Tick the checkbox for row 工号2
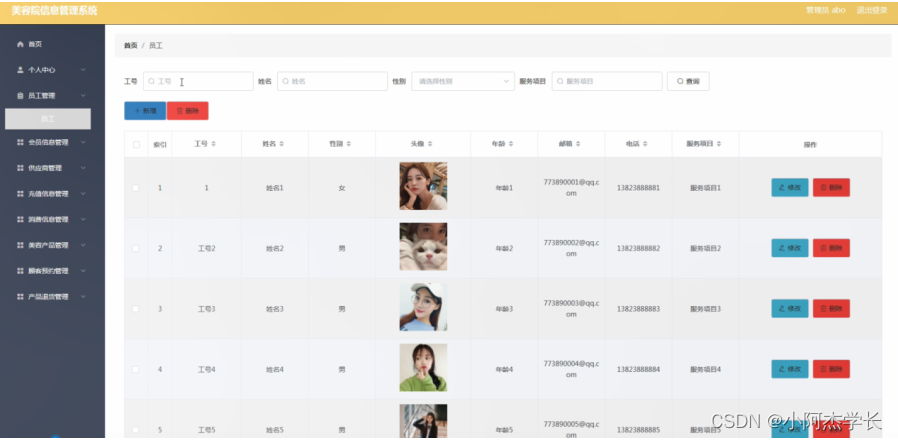898x440 pixels. point(136,249)
